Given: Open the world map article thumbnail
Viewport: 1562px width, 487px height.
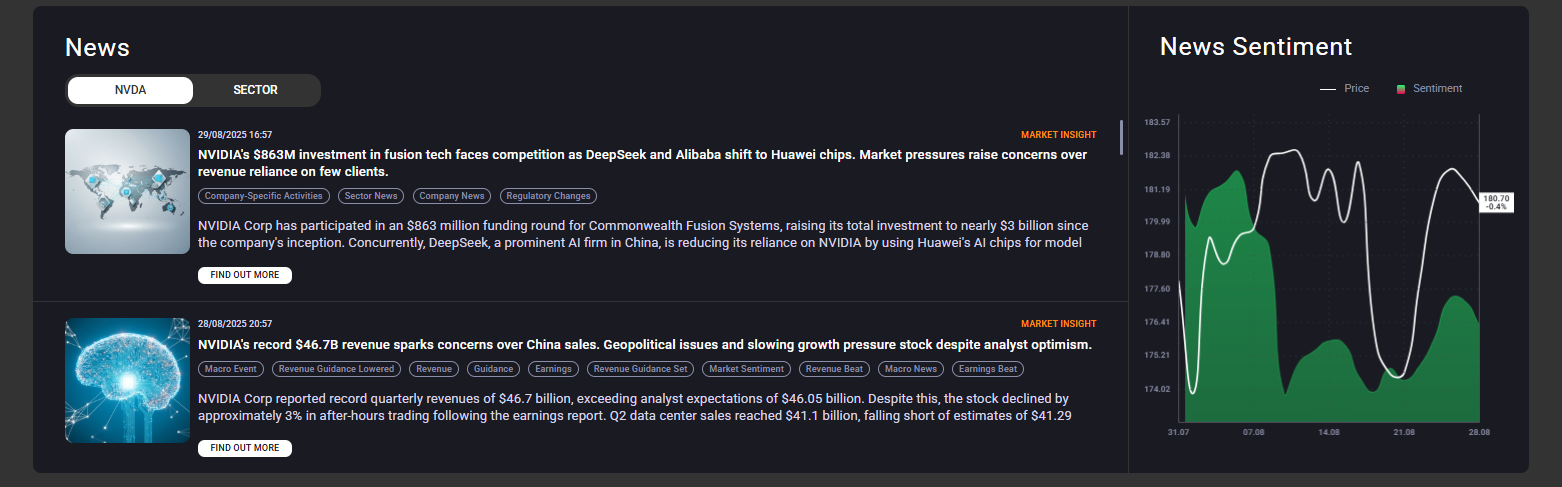Looking at the screenshot, I should coord(127,191).
